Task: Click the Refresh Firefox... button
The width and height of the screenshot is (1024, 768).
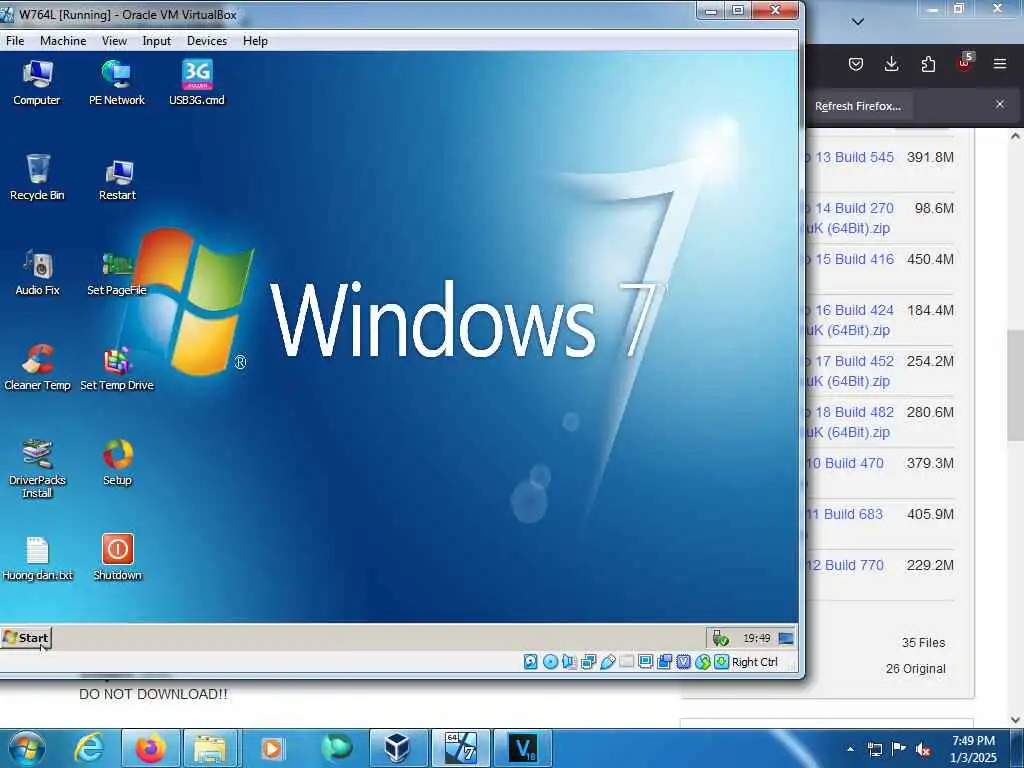Action: pyautogui.click(x=859, y=106)
